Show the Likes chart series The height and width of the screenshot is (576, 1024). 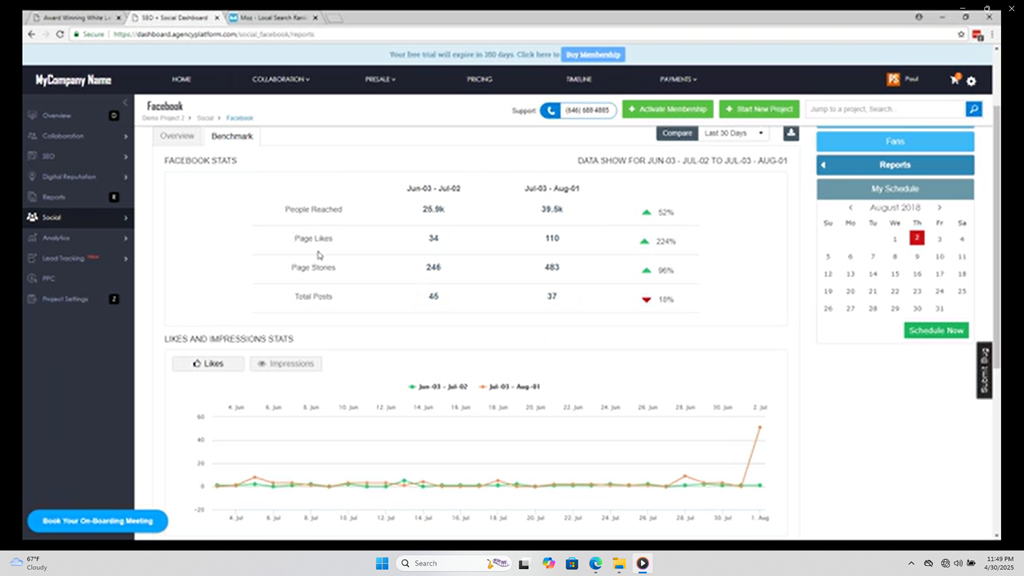tap(208, 364)
